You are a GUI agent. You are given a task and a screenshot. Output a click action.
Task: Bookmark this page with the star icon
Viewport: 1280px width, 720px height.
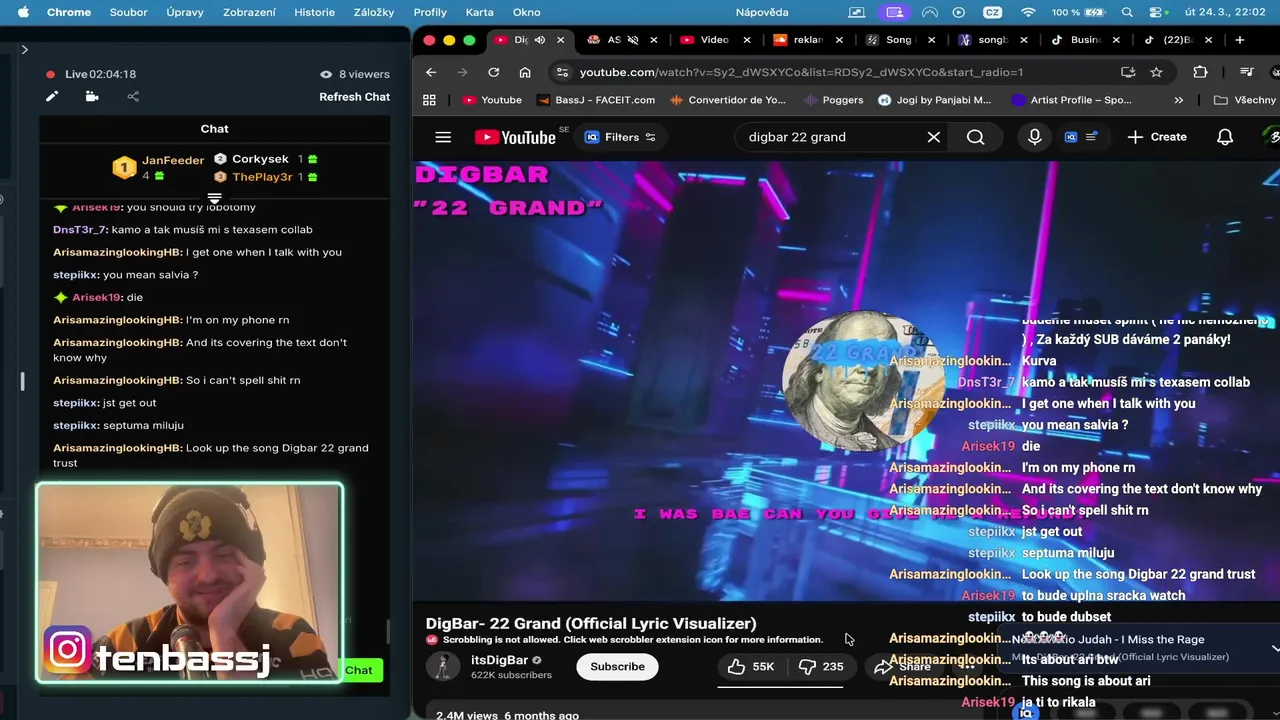click(1156, 72)
